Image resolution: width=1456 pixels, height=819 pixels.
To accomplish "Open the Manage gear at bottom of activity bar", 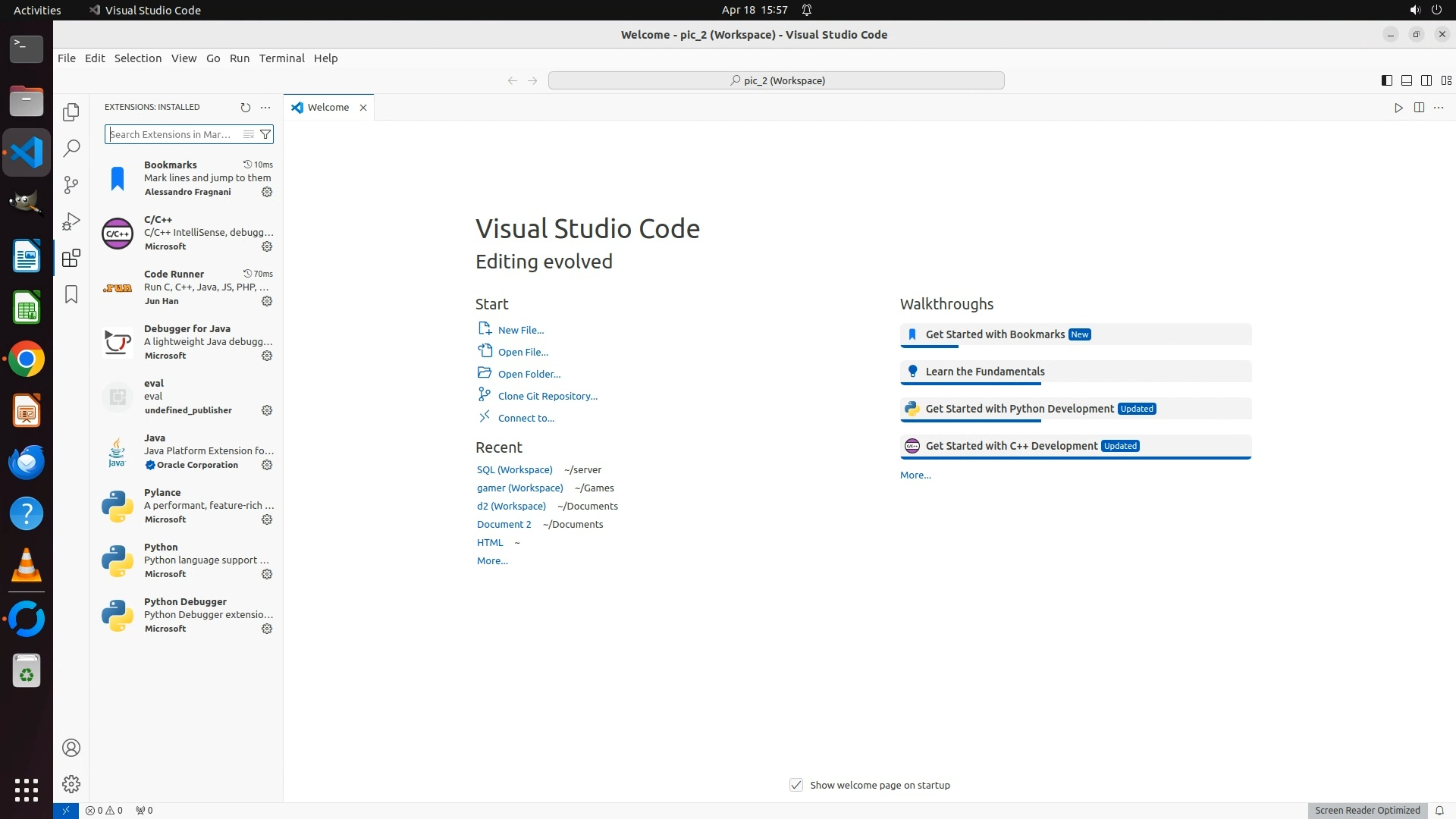I will point(71,784).
